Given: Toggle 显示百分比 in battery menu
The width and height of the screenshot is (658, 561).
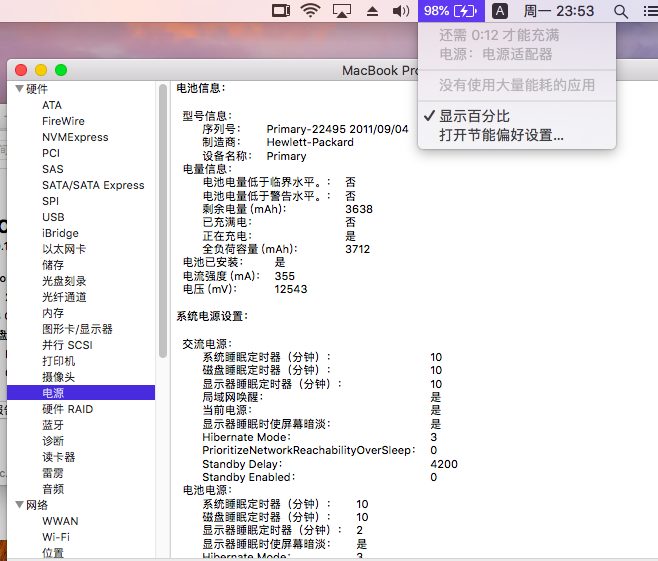Looking at the screenshot, I should point(517,116).
